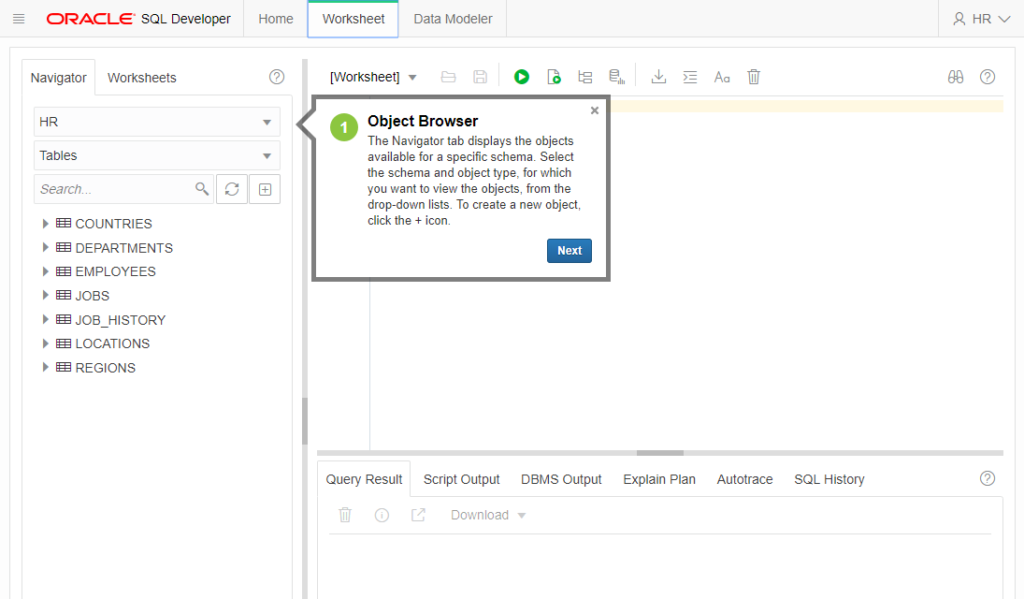Image resolution: width=1024 pixels, height=599 pixels.
Task: Expand the COUNTRIES table node
Action: pos(45,223)
